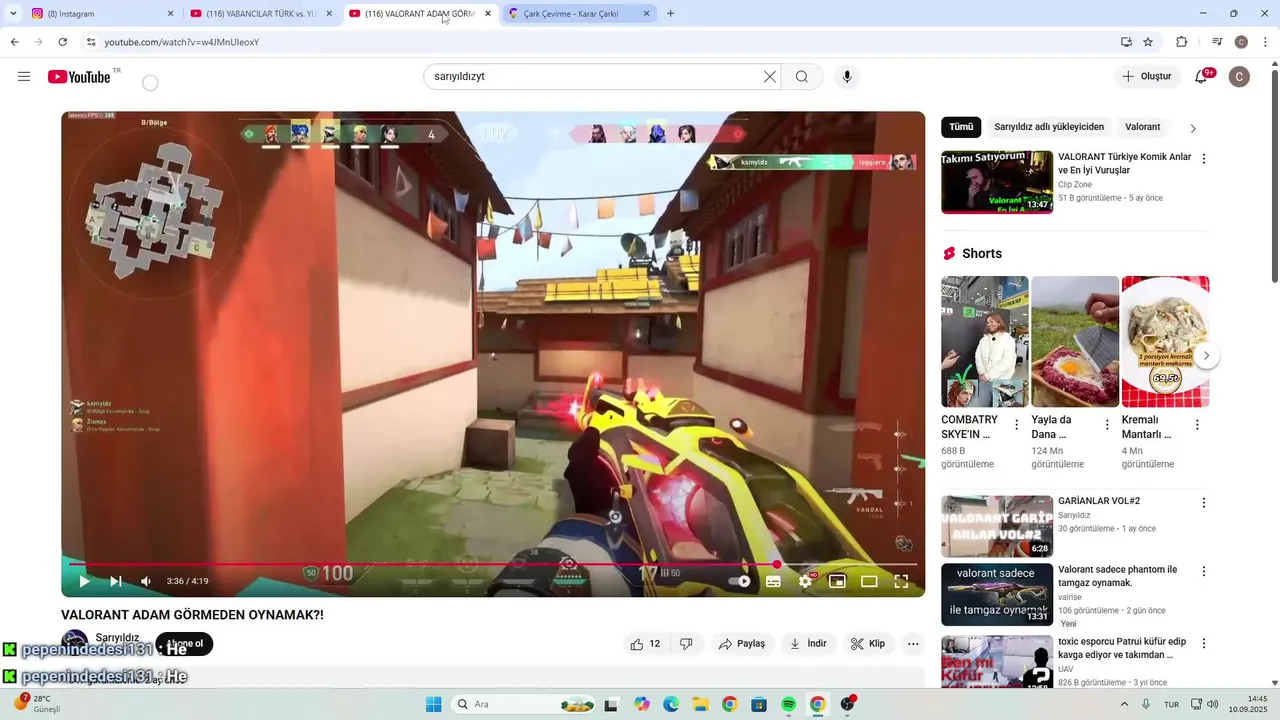Select the Valorant filter chip
This screenshot has width=1280, height=720.
coord(1143,127)
